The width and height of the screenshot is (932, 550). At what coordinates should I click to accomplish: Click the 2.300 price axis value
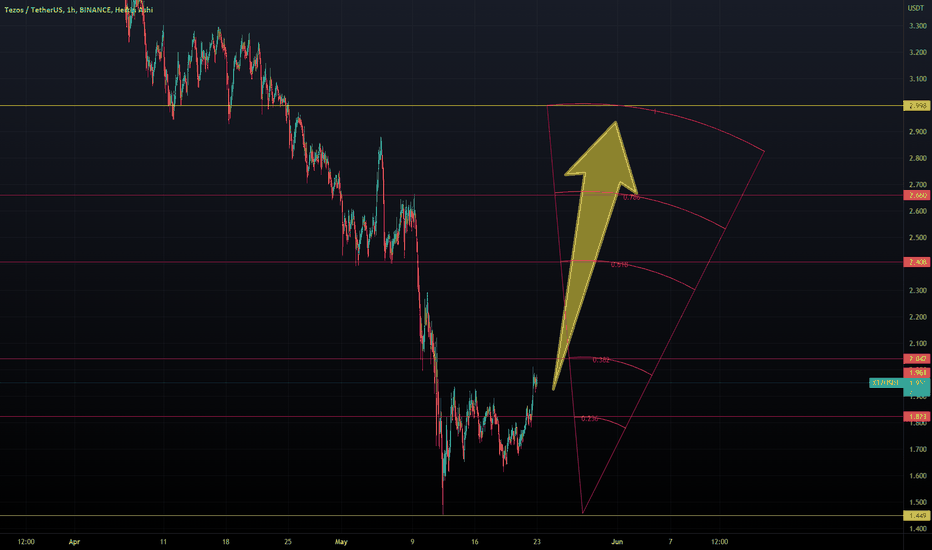918,291
